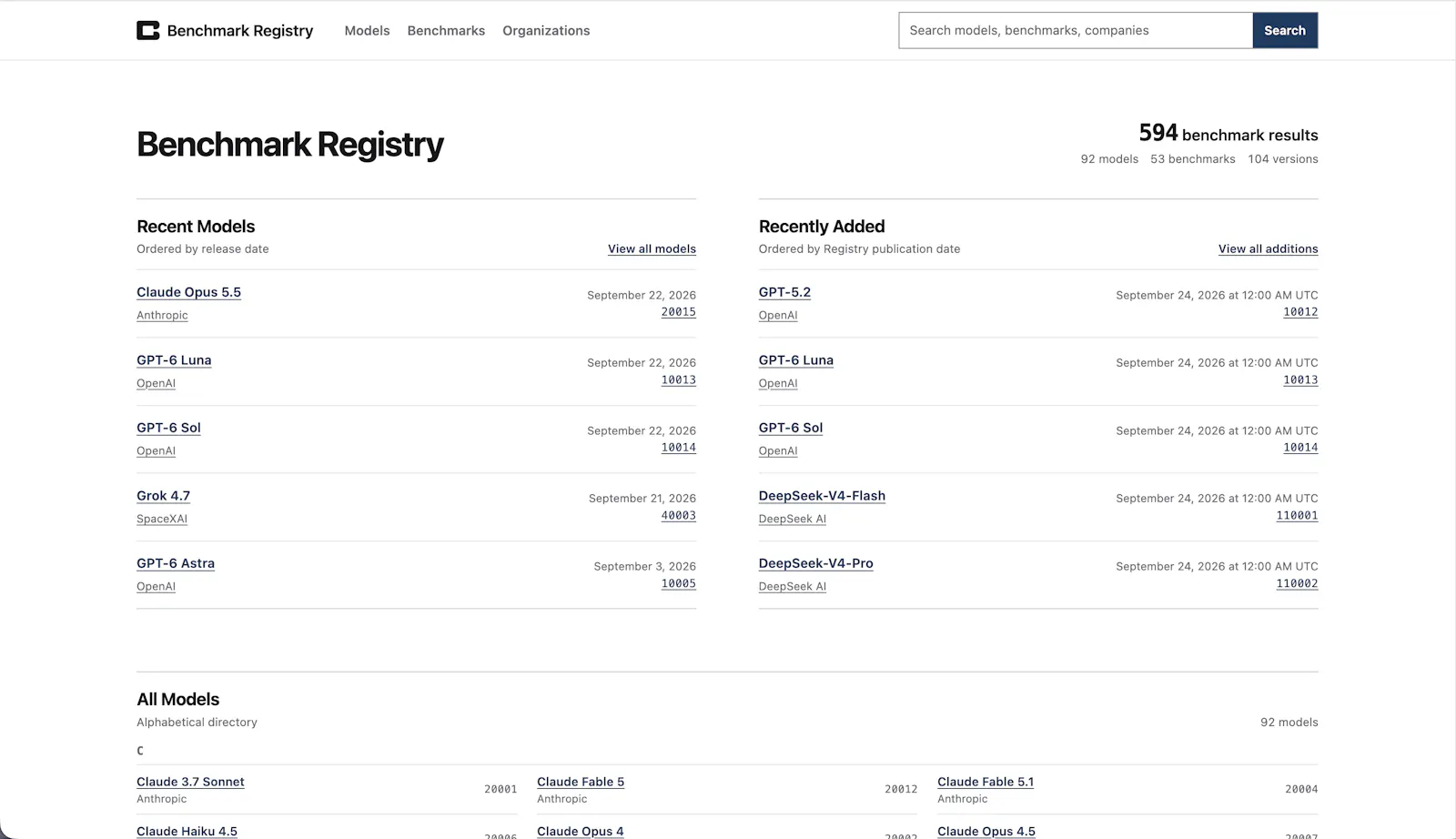Click September 21, 2026 date for Grok 4.7
Image resolution: width=1456 pixels, height=839 pixels.
[642, 498]
